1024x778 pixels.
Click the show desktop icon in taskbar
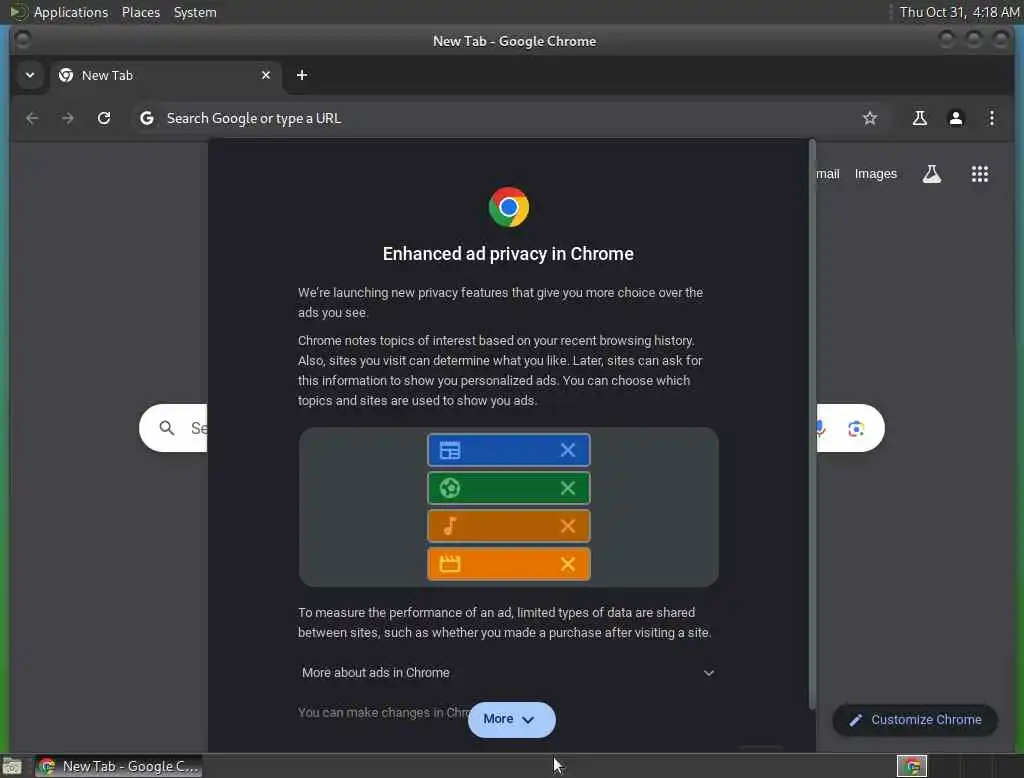12,766
